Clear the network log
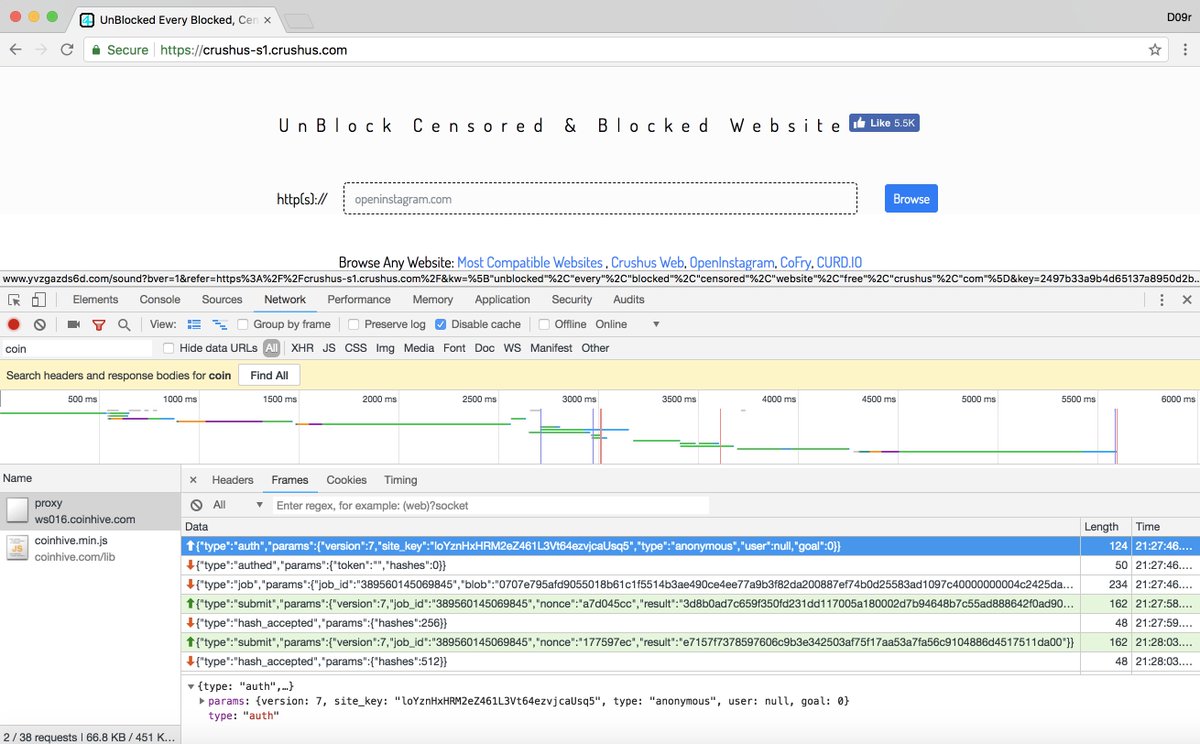 40,324
